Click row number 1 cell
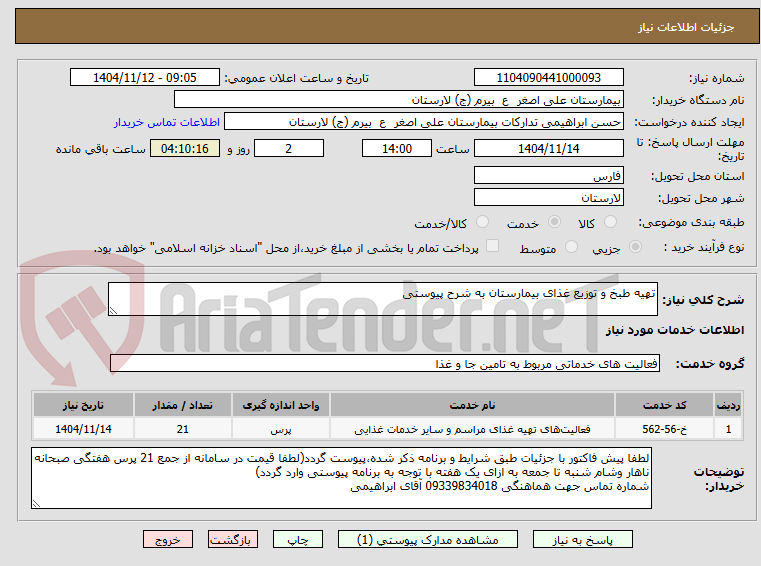761x566 pixels. tap(728, 429)
